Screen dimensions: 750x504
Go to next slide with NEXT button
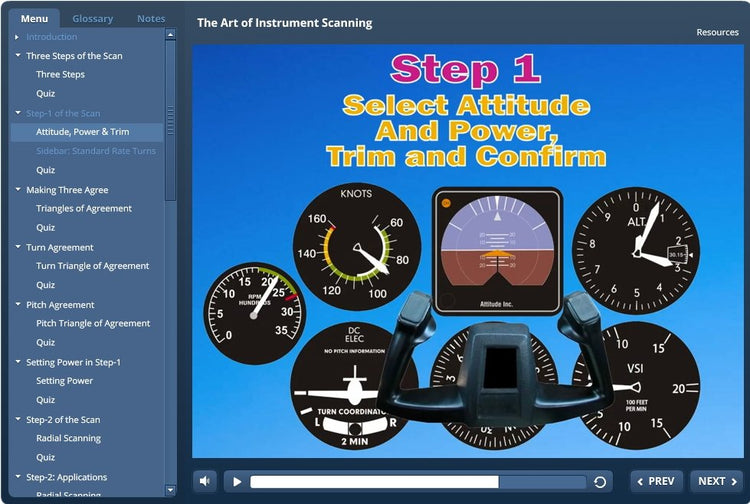pyautogui.click(x=716, y=481)
